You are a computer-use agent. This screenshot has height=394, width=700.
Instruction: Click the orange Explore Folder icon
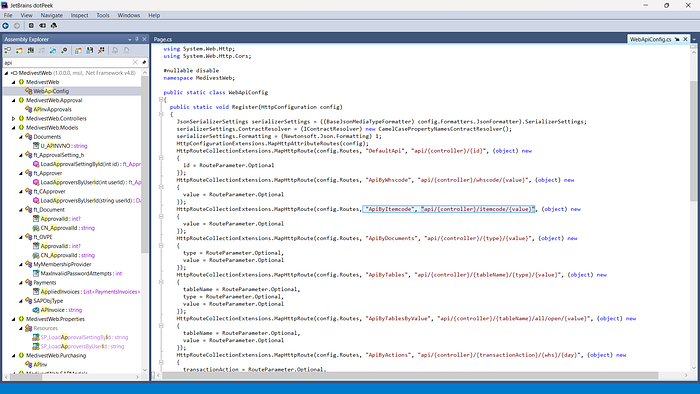point(19,50)
